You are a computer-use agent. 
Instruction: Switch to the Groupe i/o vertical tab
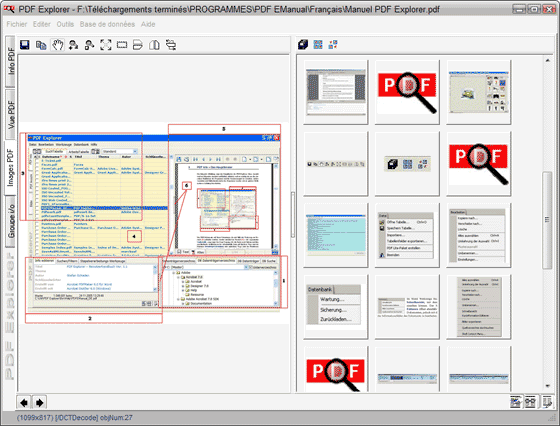click(10, 221)
